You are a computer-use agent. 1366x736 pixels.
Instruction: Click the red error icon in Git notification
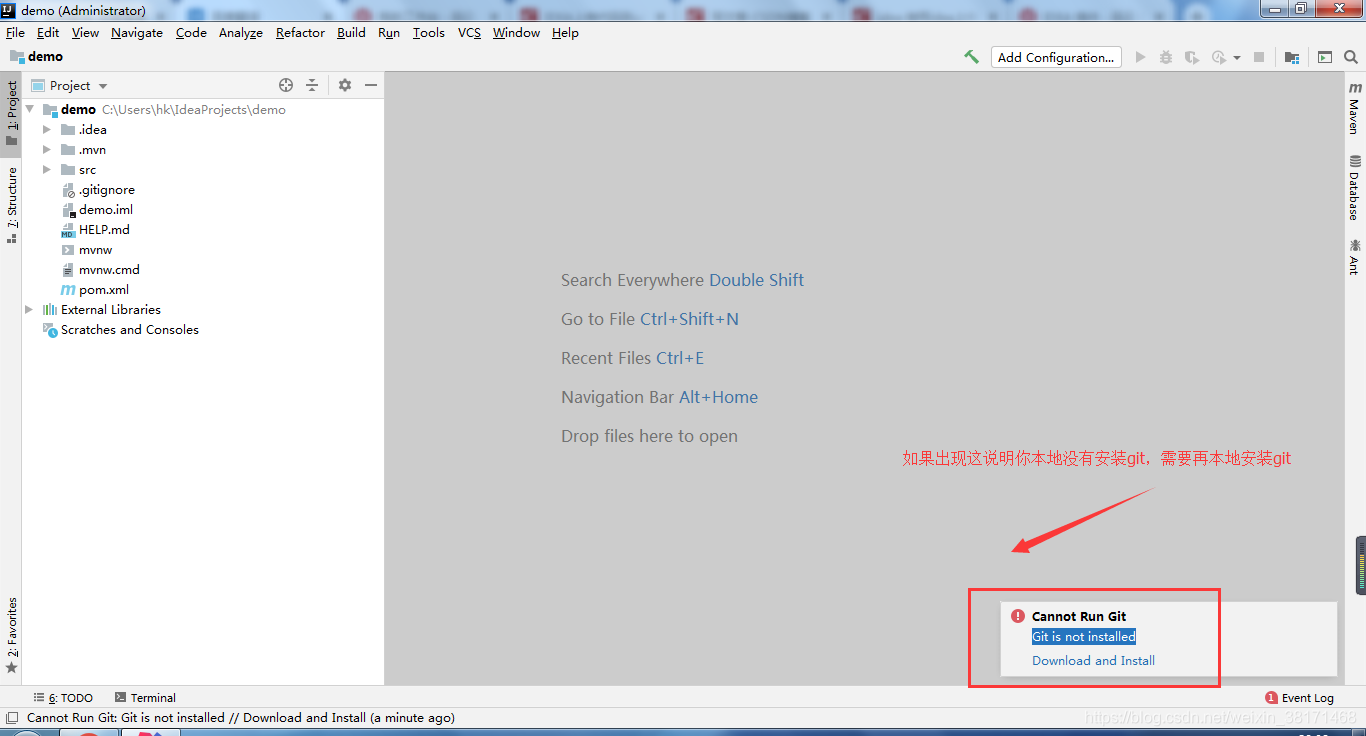pyautogui.click(x=1018, y=616)
